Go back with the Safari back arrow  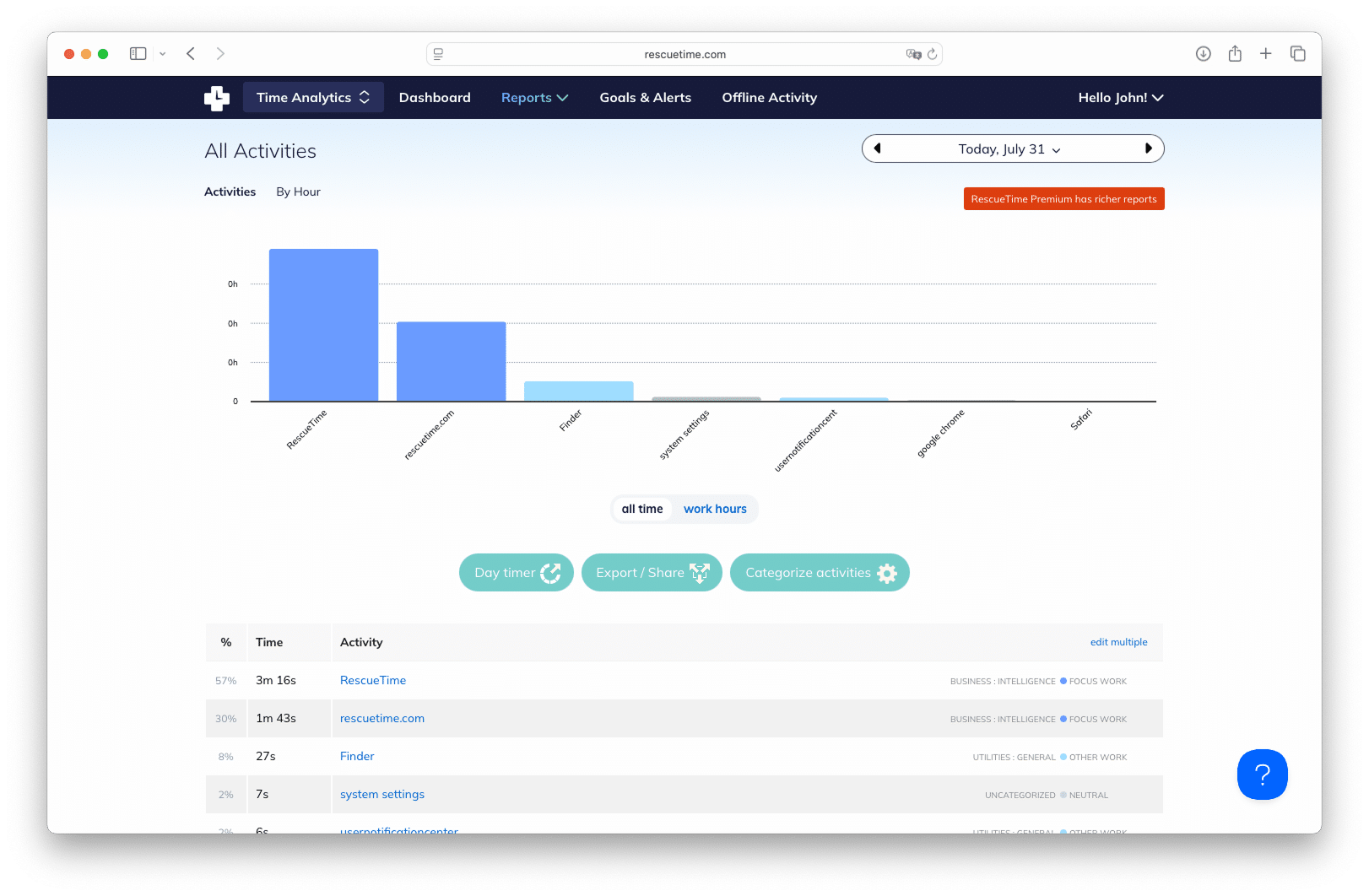pos(192,54)
